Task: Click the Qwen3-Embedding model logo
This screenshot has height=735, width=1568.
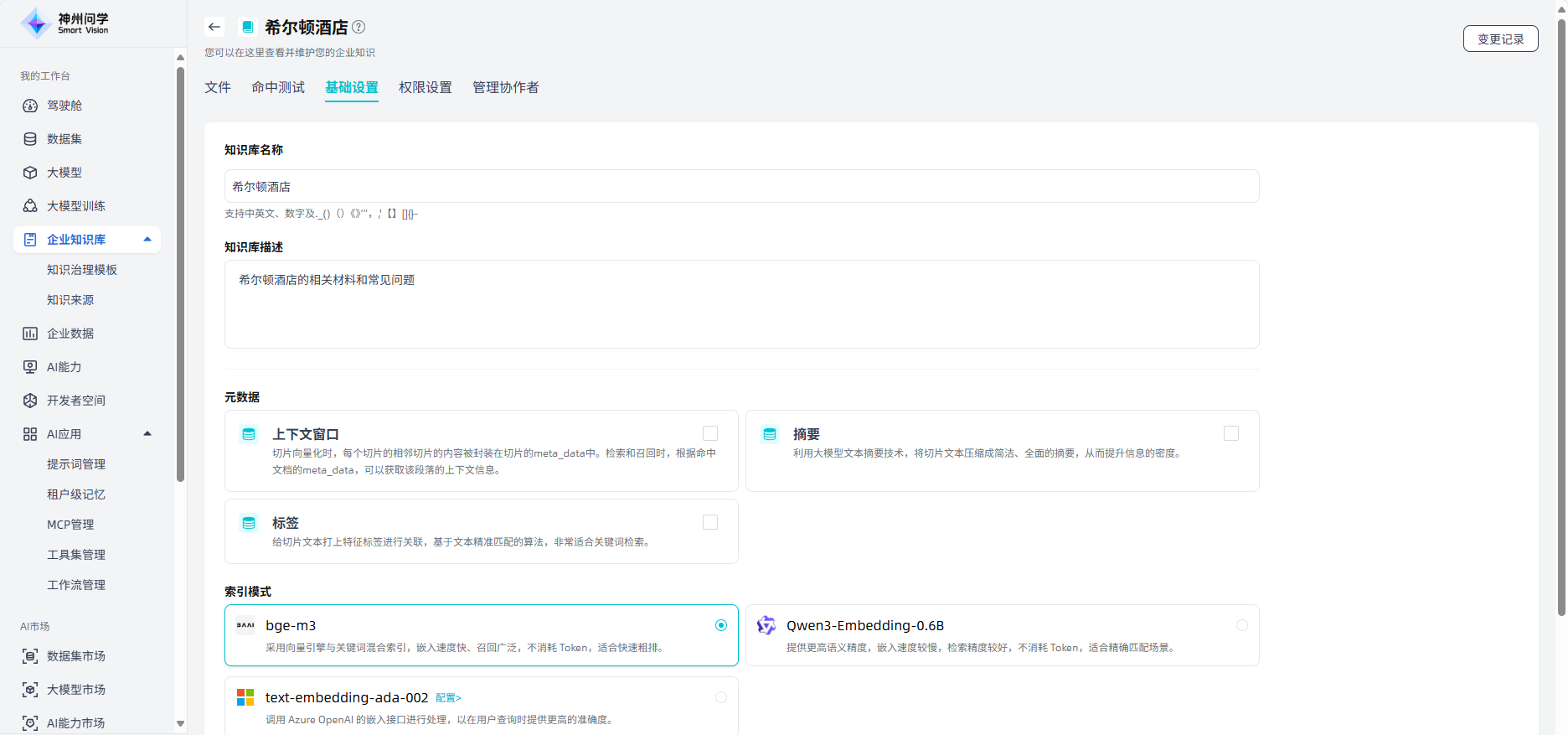Action: [x=766, y=625]
